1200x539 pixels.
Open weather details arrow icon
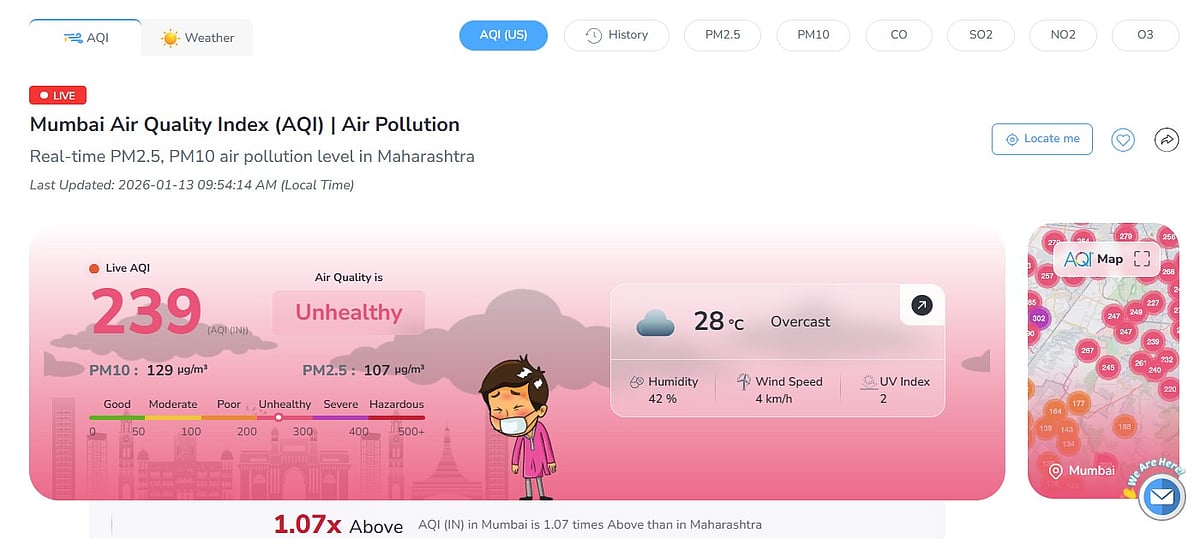pyautogui.click(x=922, y=305)
